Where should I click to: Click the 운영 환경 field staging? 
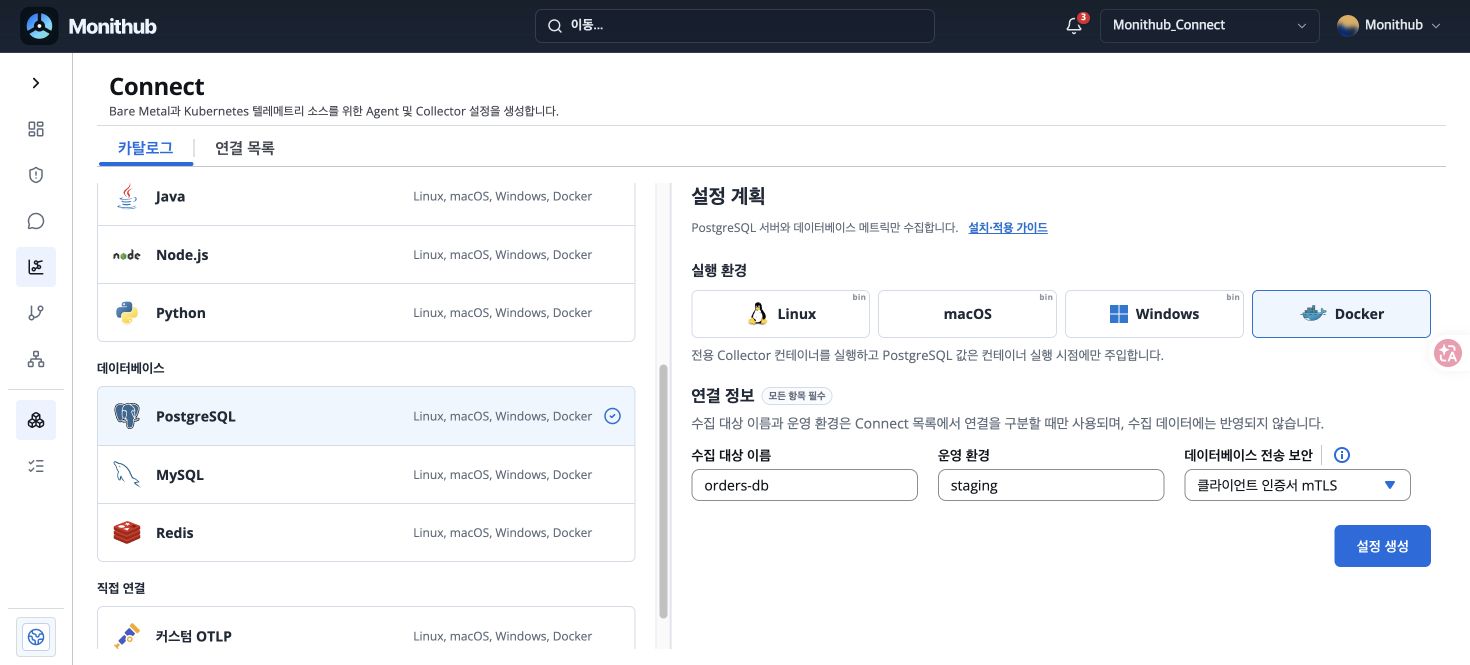tap(1051, 486)
